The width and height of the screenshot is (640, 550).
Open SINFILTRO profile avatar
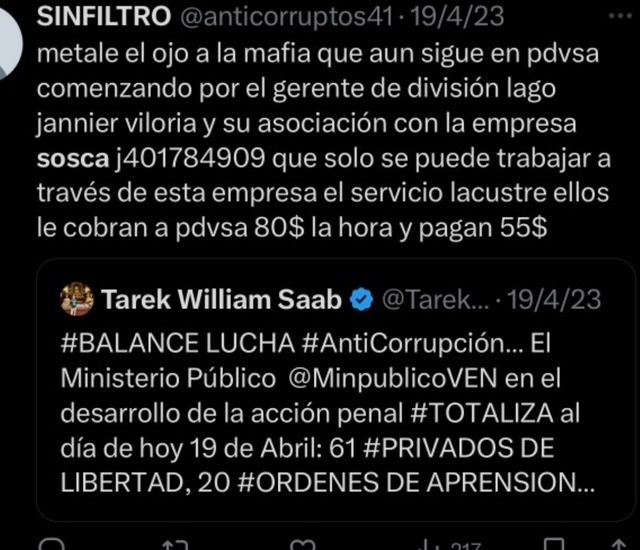click(9, 43)
